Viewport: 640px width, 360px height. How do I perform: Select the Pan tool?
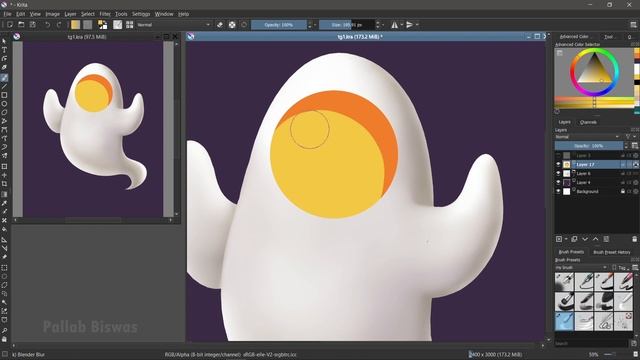pos(4,339)
